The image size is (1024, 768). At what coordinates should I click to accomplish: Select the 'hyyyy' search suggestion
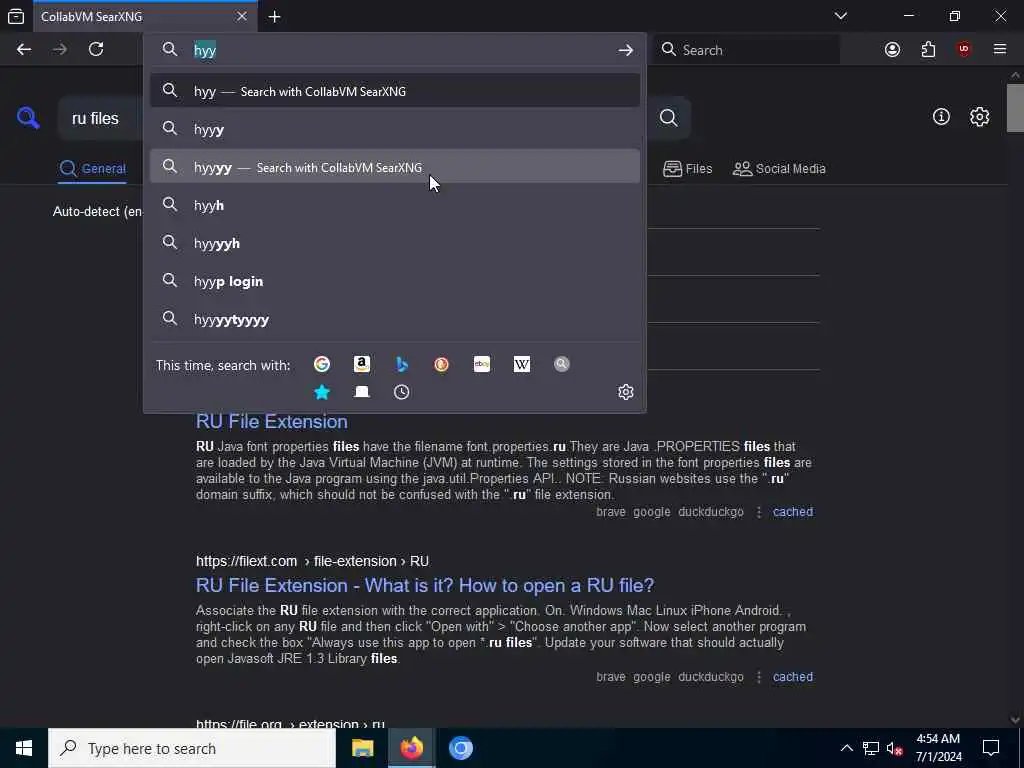[394, 167]
